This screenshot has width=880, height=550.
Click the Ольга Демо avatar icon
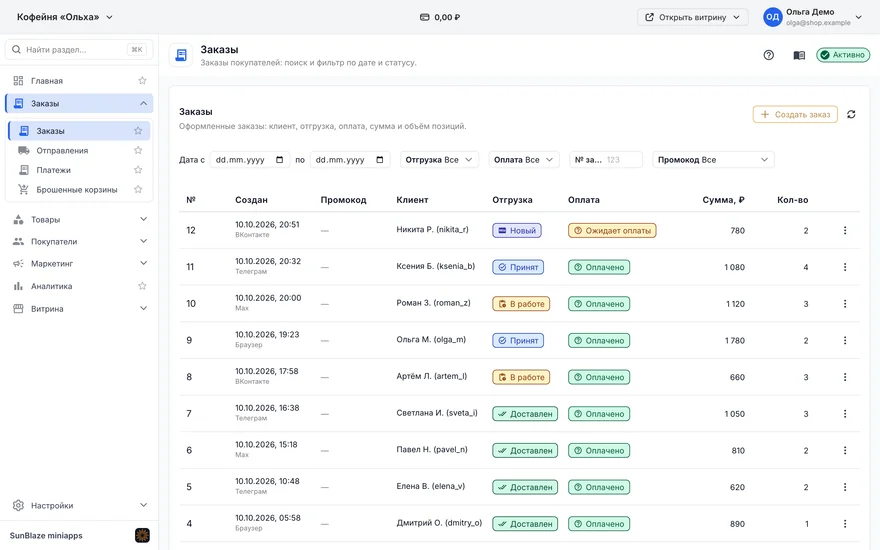tap(772, 17)
